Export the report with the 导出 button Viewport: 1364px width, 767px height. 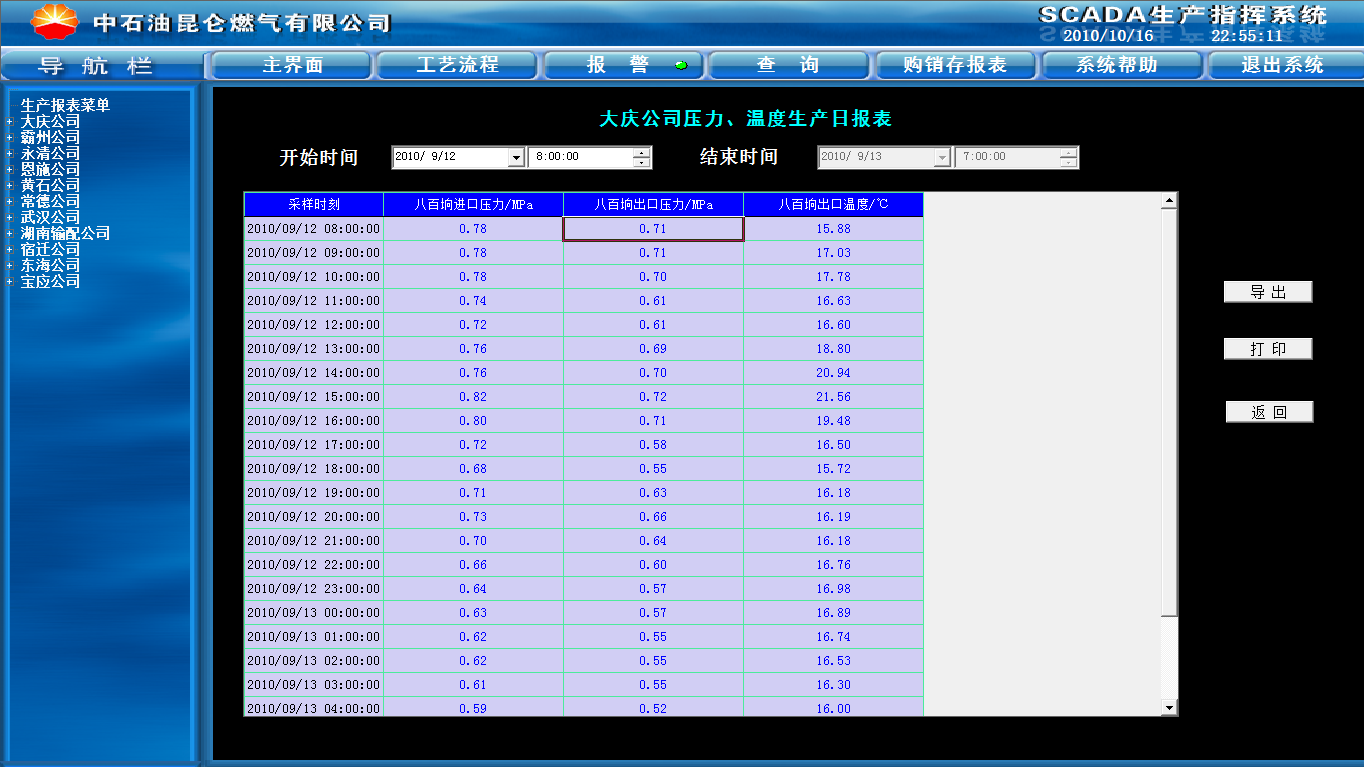pos(1268,292)
